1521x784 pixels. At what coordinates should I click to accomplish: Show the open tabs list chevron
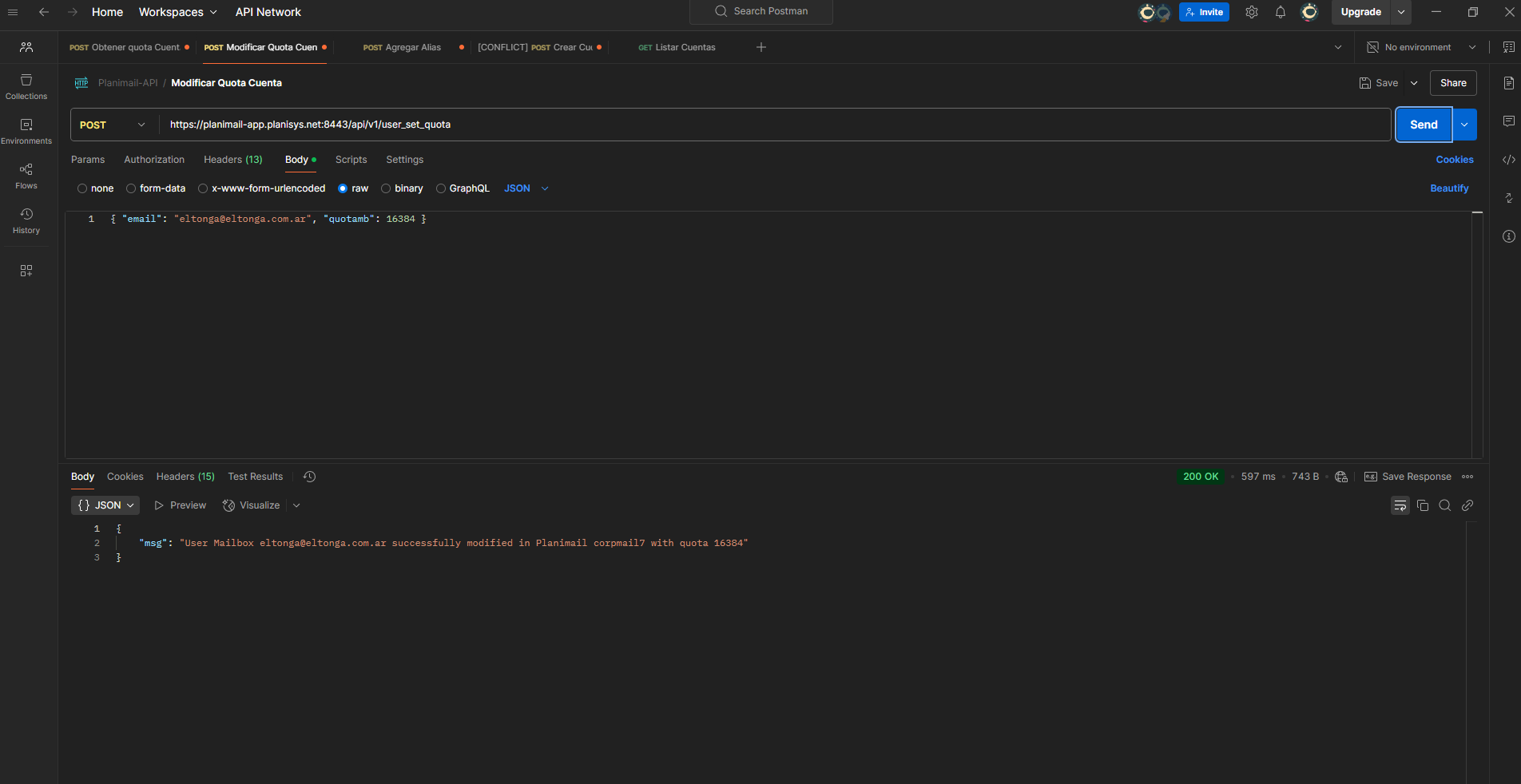coord(1338,47)
